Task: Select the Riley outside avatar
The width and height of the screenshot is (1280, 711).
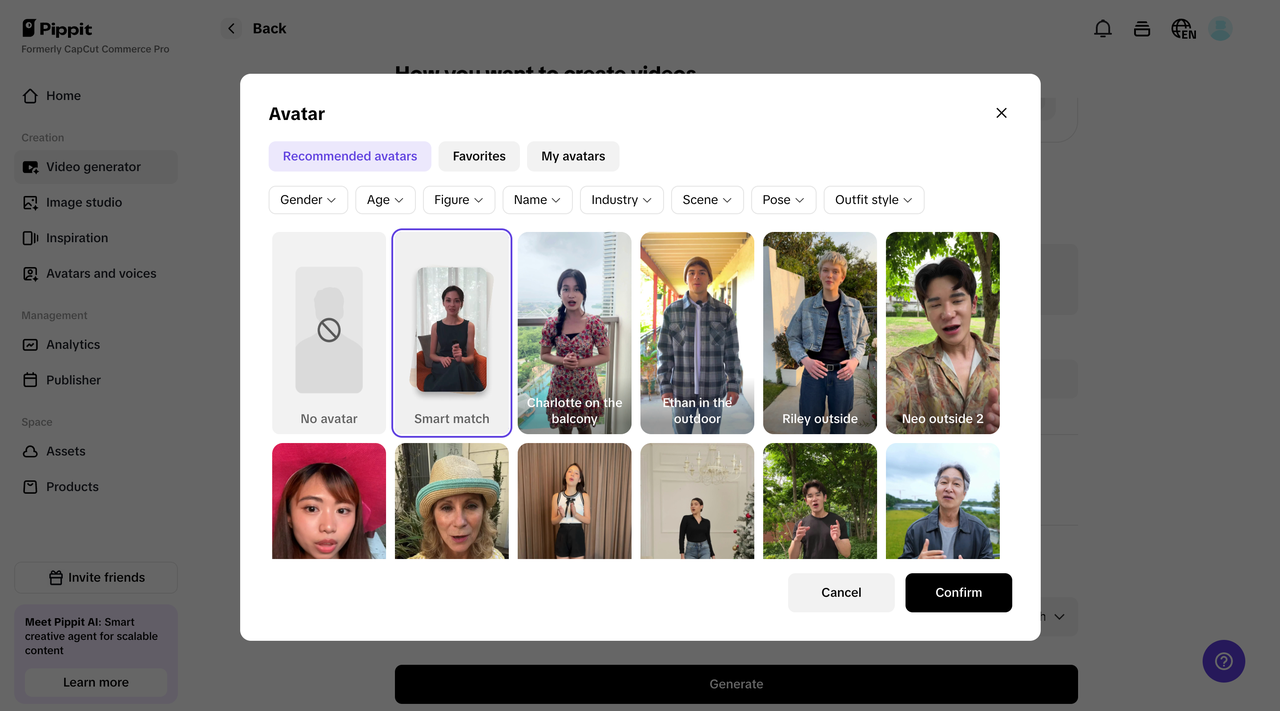Action: (819, 333)
